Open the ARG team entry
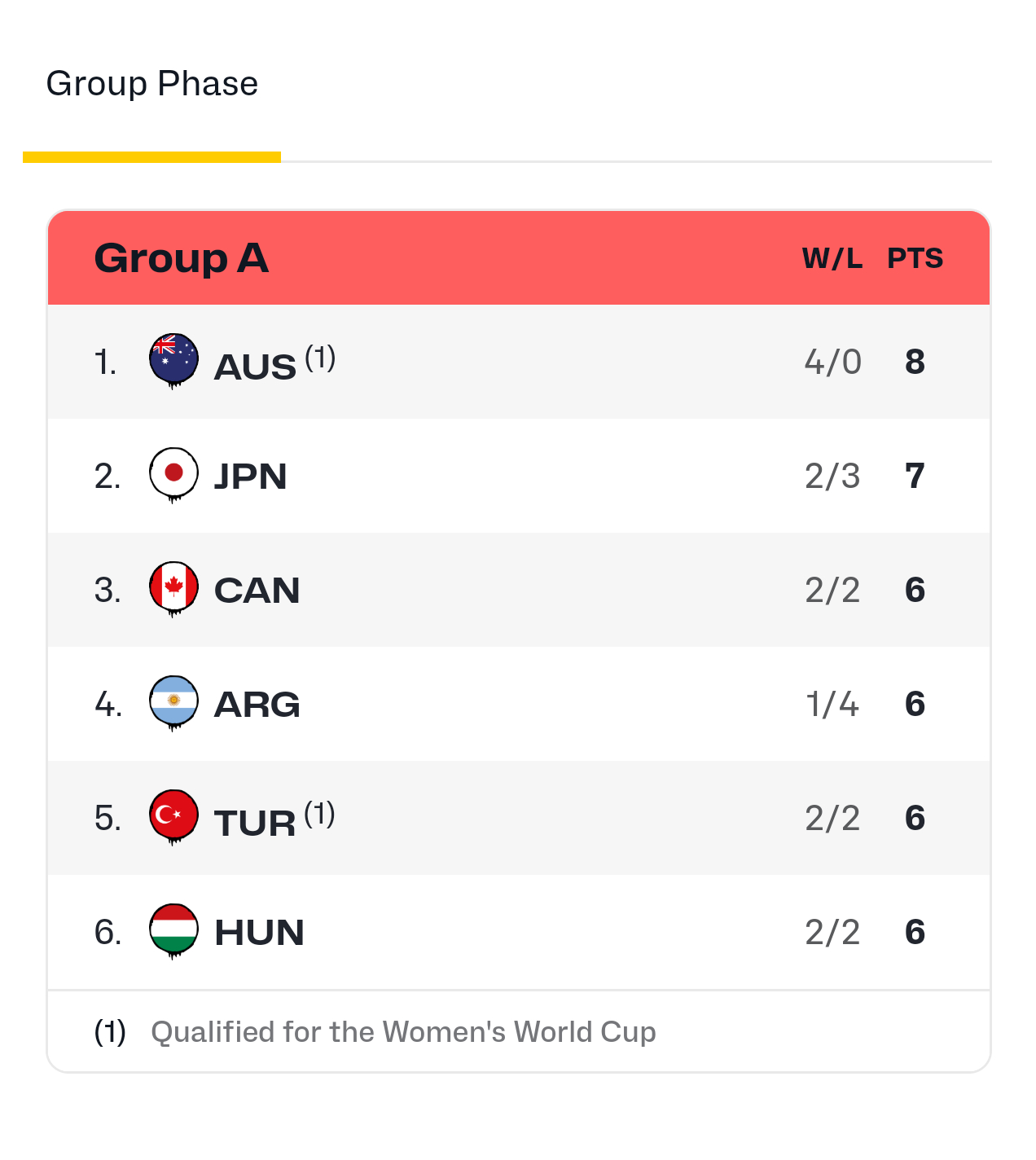 [x=257, y=705]
